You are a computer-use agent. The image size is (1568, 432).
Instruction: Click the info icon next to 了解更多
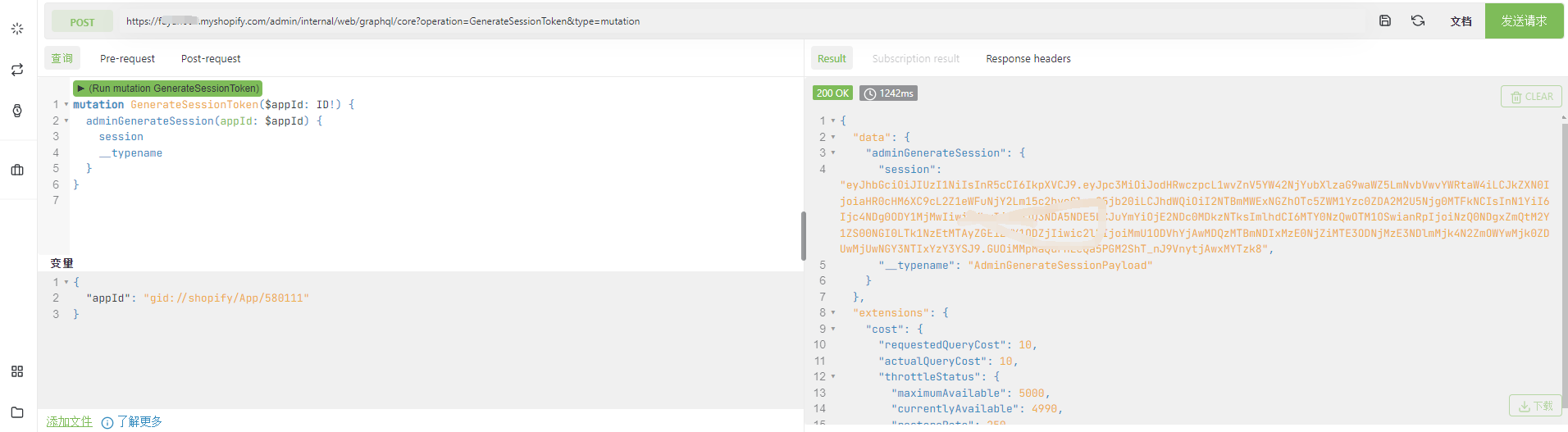[107, 422]
